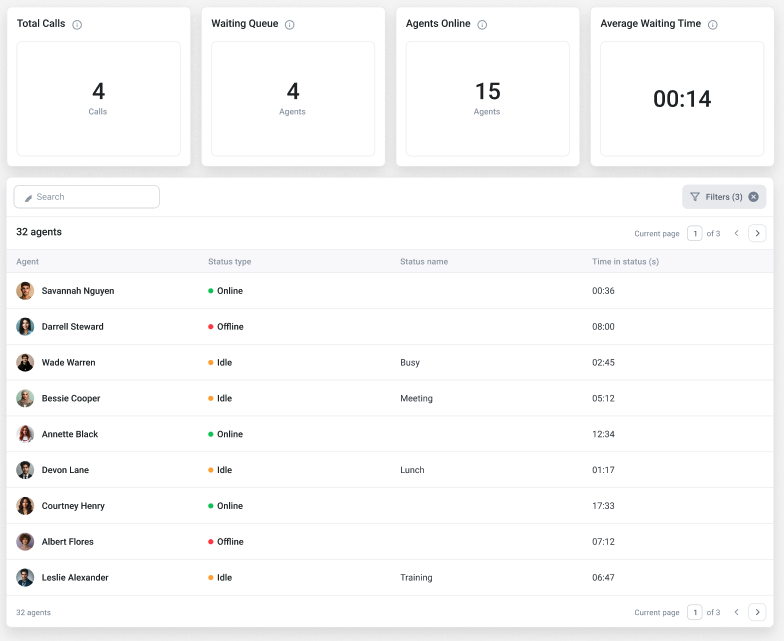
Task: Go to previous page using top chevron
Action: coord(736,233)
